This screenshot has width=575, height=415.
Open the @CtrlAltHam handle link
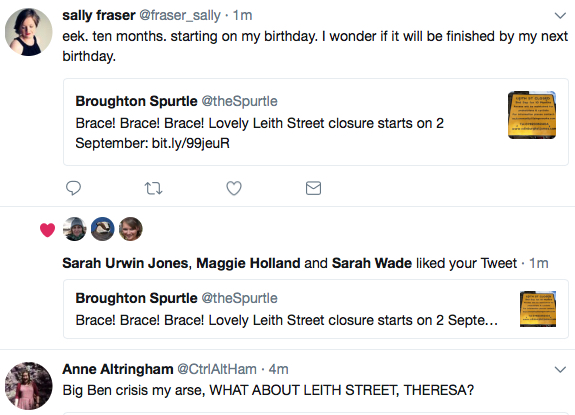[x=217, y=369]
